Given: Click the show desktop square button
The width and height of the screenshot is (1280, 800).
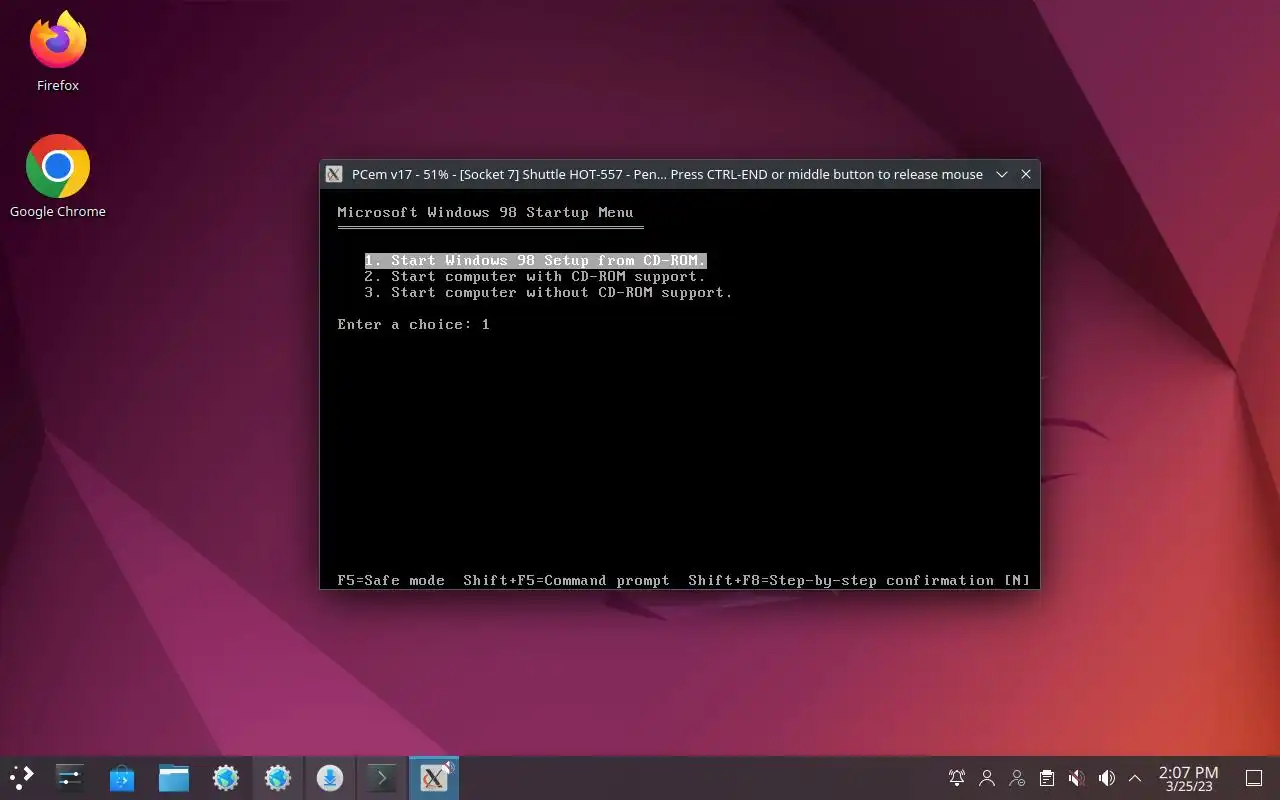Looking at the screenshot, I should 1254,777.
